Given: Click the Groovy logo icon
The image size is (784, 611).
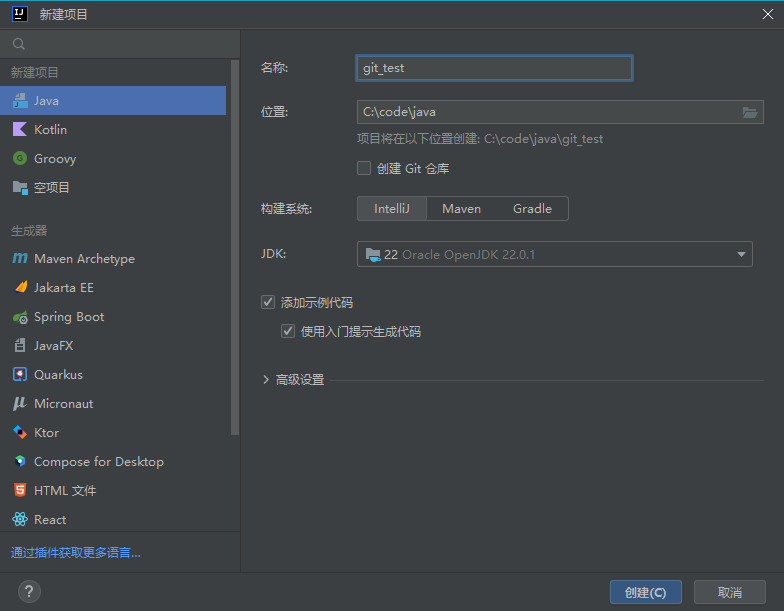Looking at the screenshot, I should point(20,158).
